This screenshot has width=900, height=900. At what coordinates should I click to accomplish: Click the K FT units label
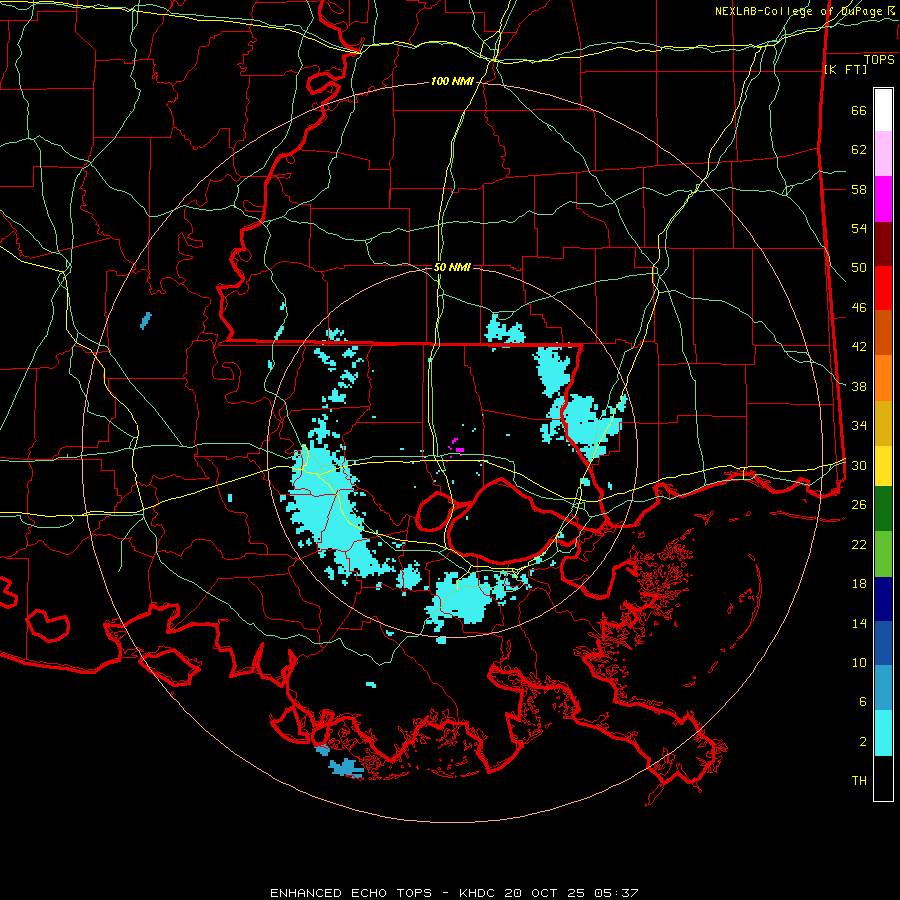click(845, 69)
